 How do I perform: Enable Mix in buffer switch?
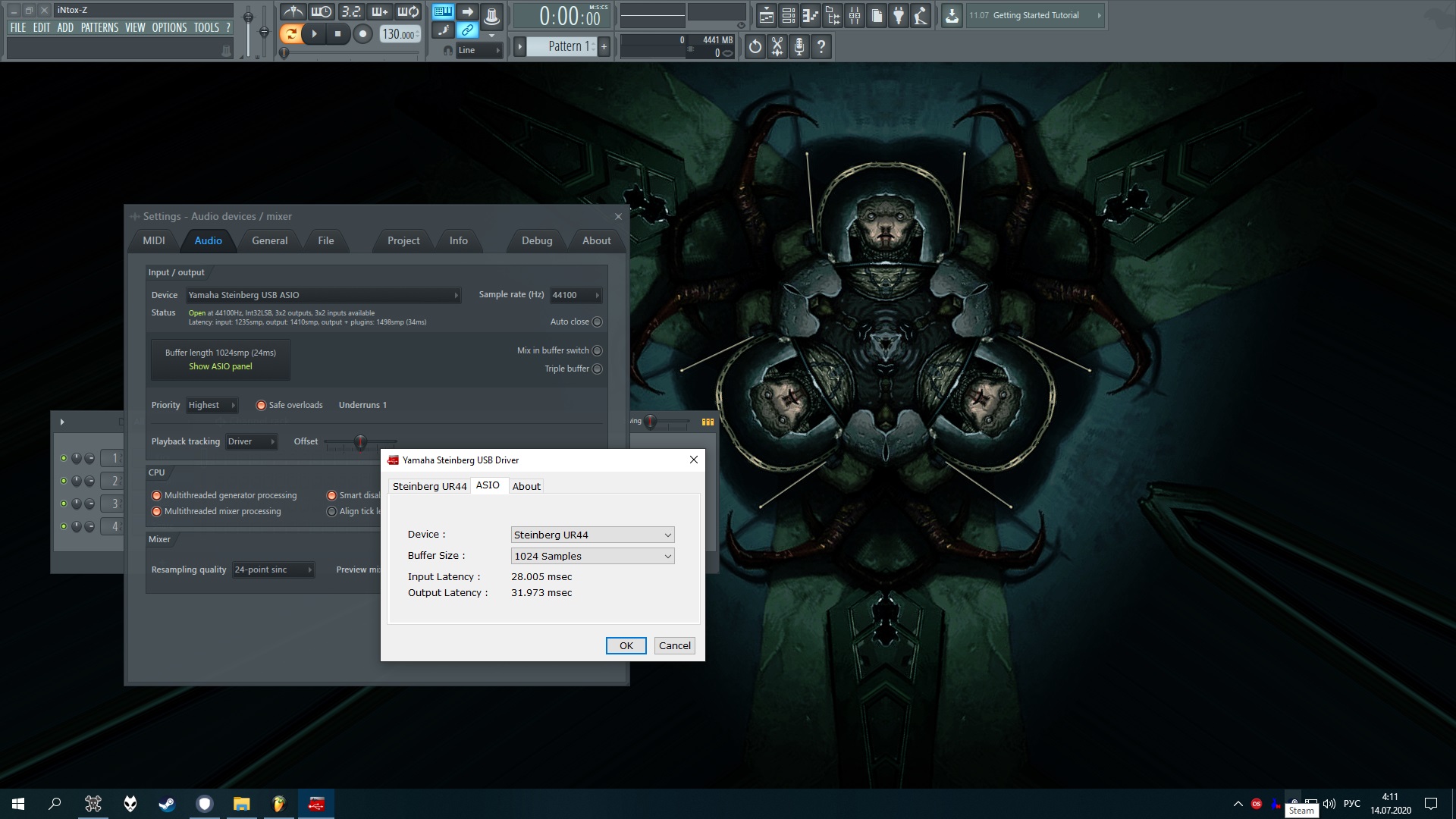(x=597, y=350)
